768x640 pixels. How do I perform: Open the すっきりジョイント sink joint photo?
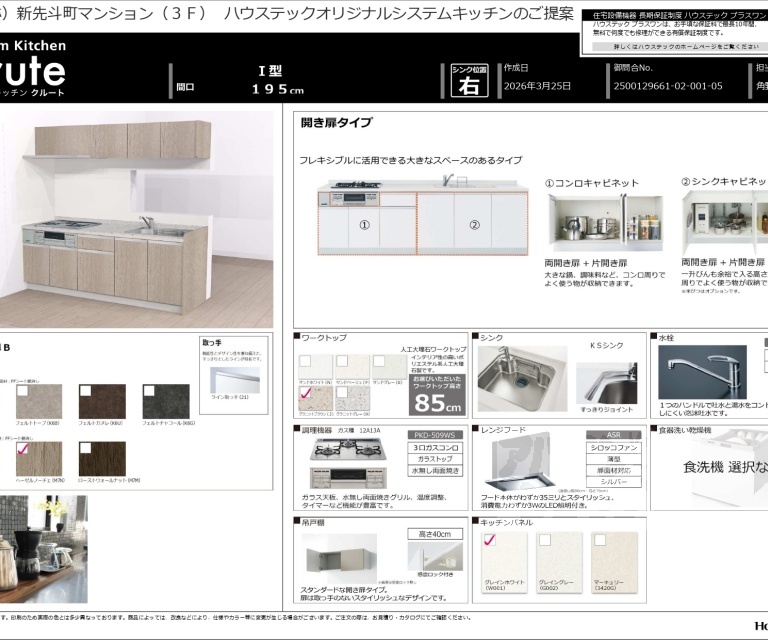click(607, 384)
